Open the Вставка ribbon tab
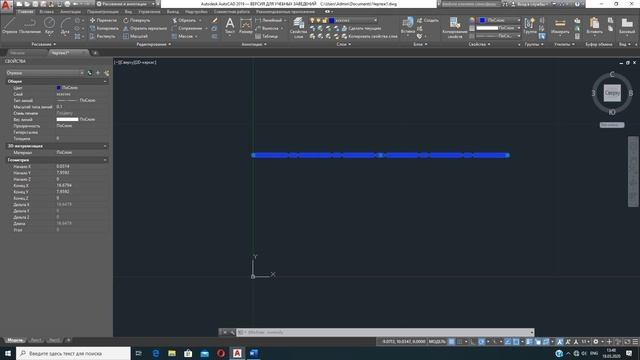The width and height of the screenshot is (640, 360). pos(47,12)
